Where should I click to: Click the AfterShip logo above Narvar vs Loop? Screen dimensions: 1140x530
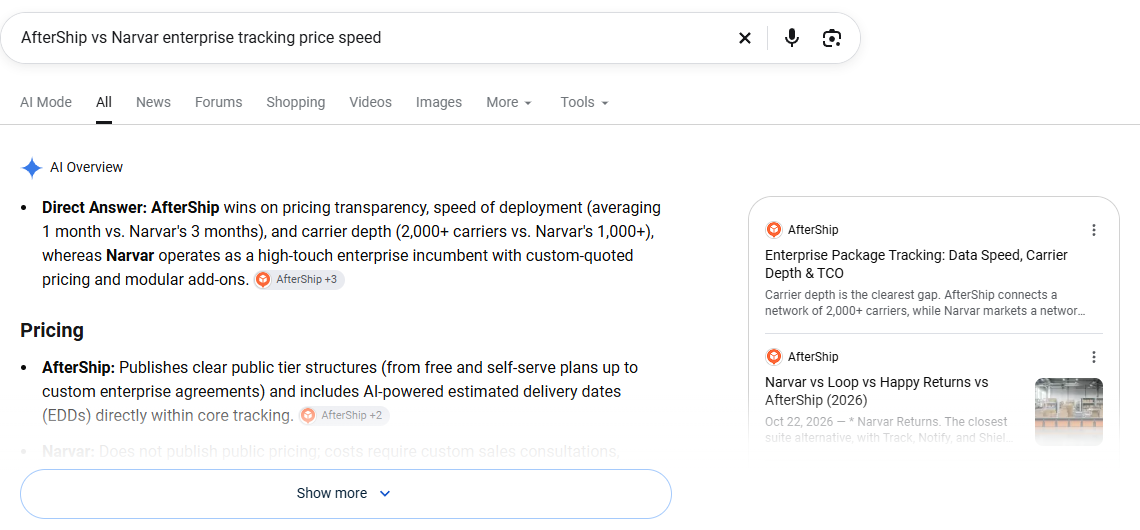click(774, 356)
